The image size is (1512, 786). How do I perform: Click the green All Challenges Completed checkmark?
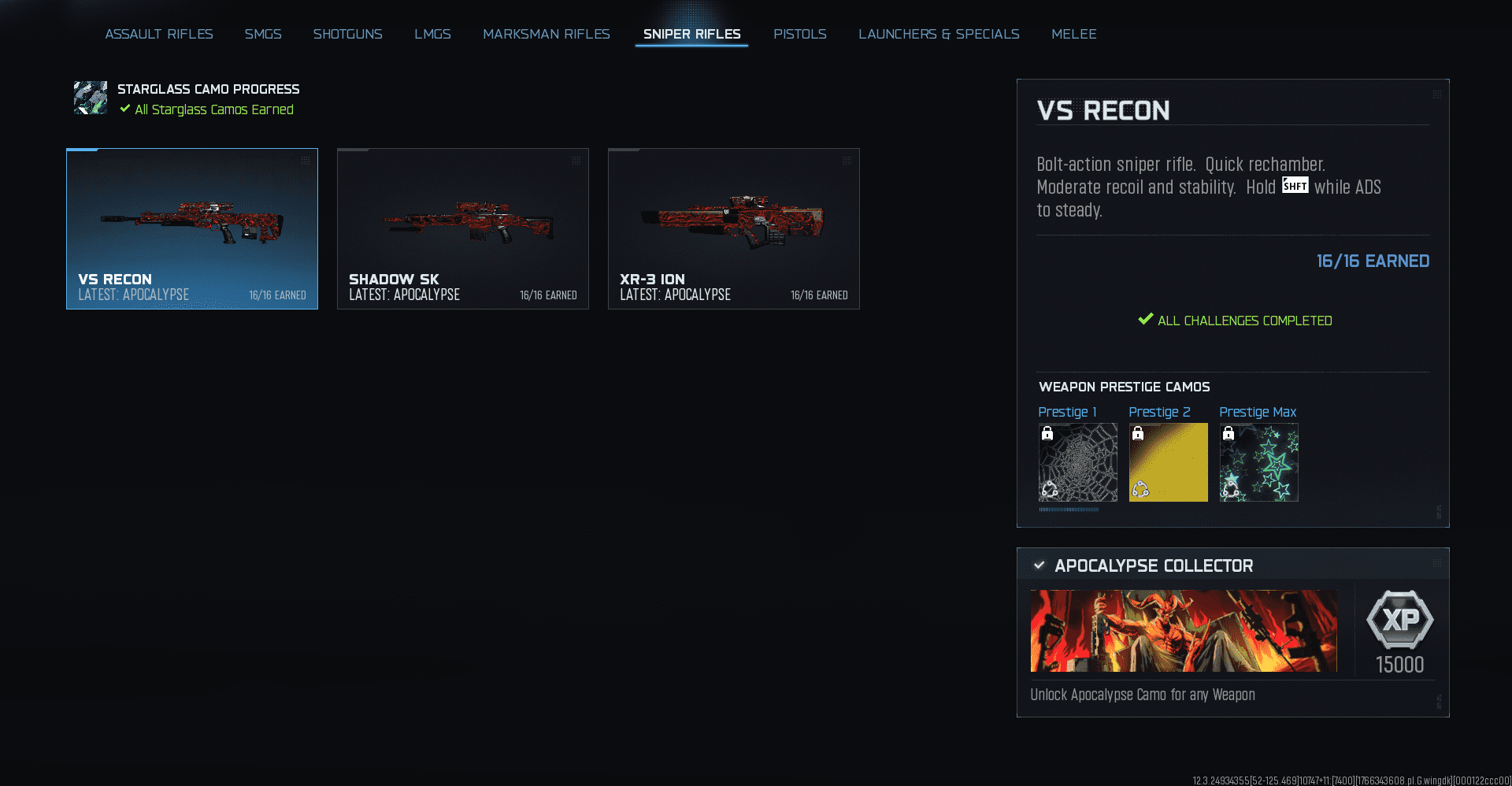point(1145,319)
